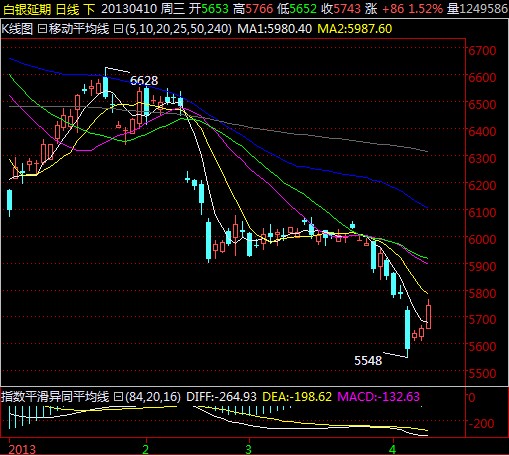509x456 pixels.
Task: Click the 6000 price axis label
Action: click(x=482, y=239)
